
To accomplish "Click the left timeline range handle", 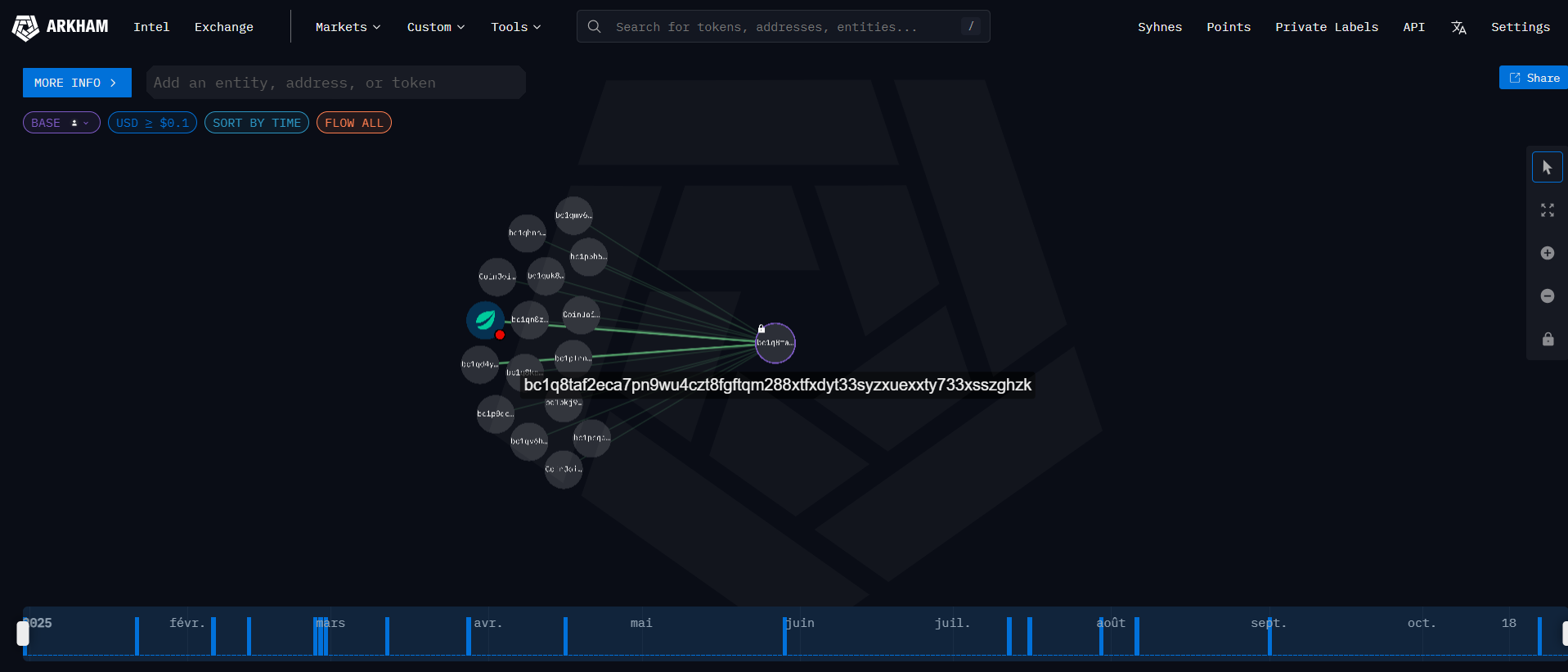I will (23, 633).
